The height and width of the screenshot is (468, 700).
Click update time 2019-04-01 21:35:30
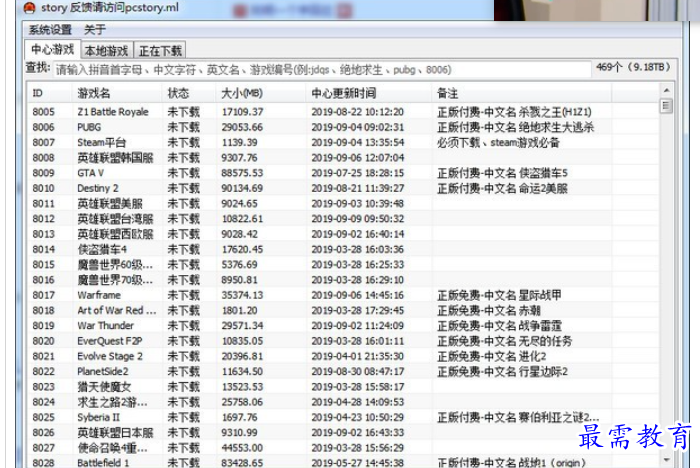[x=358, y=356]
